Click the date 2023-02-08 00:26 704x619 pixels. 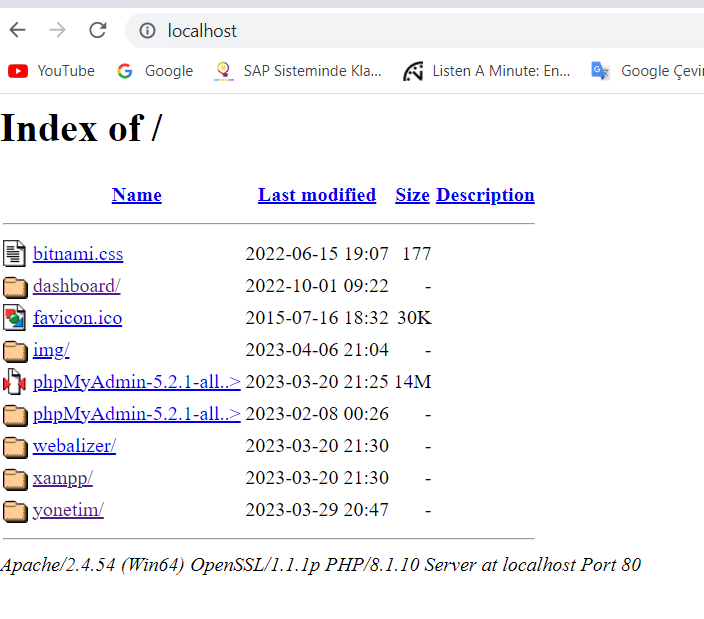point(317,414)
